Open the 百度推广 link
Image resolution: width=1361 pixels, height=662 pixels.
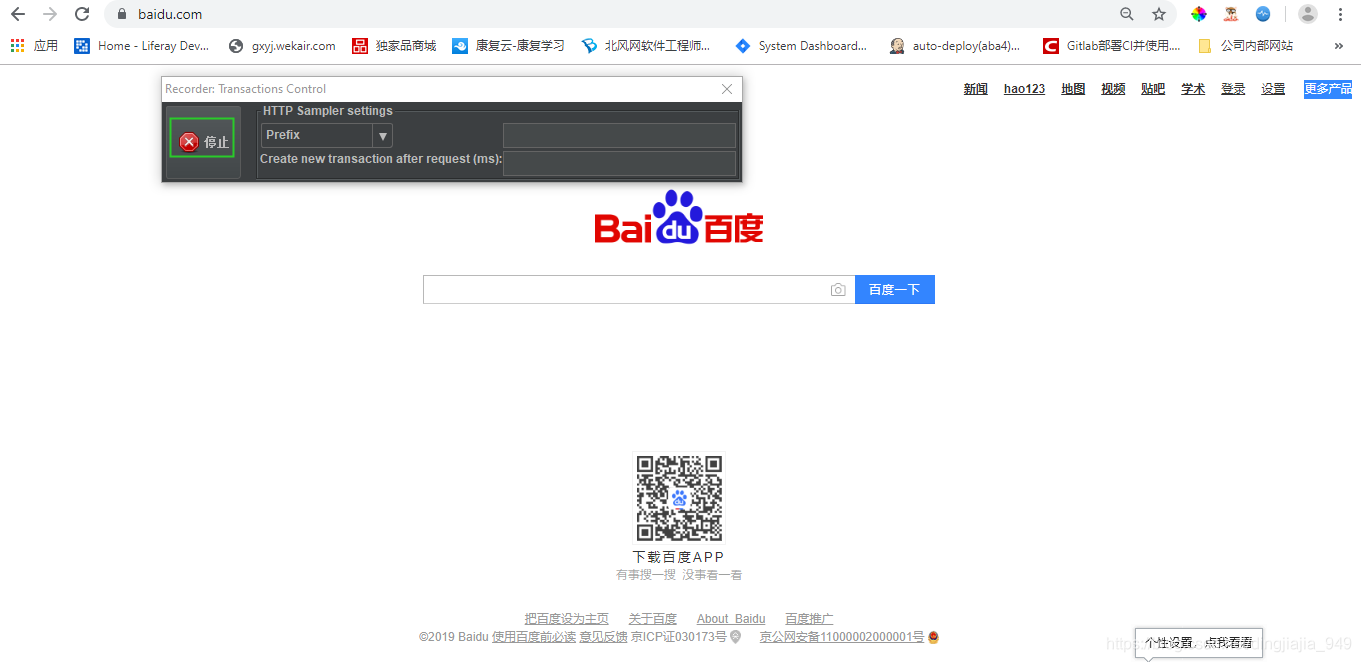coord(809,619)
